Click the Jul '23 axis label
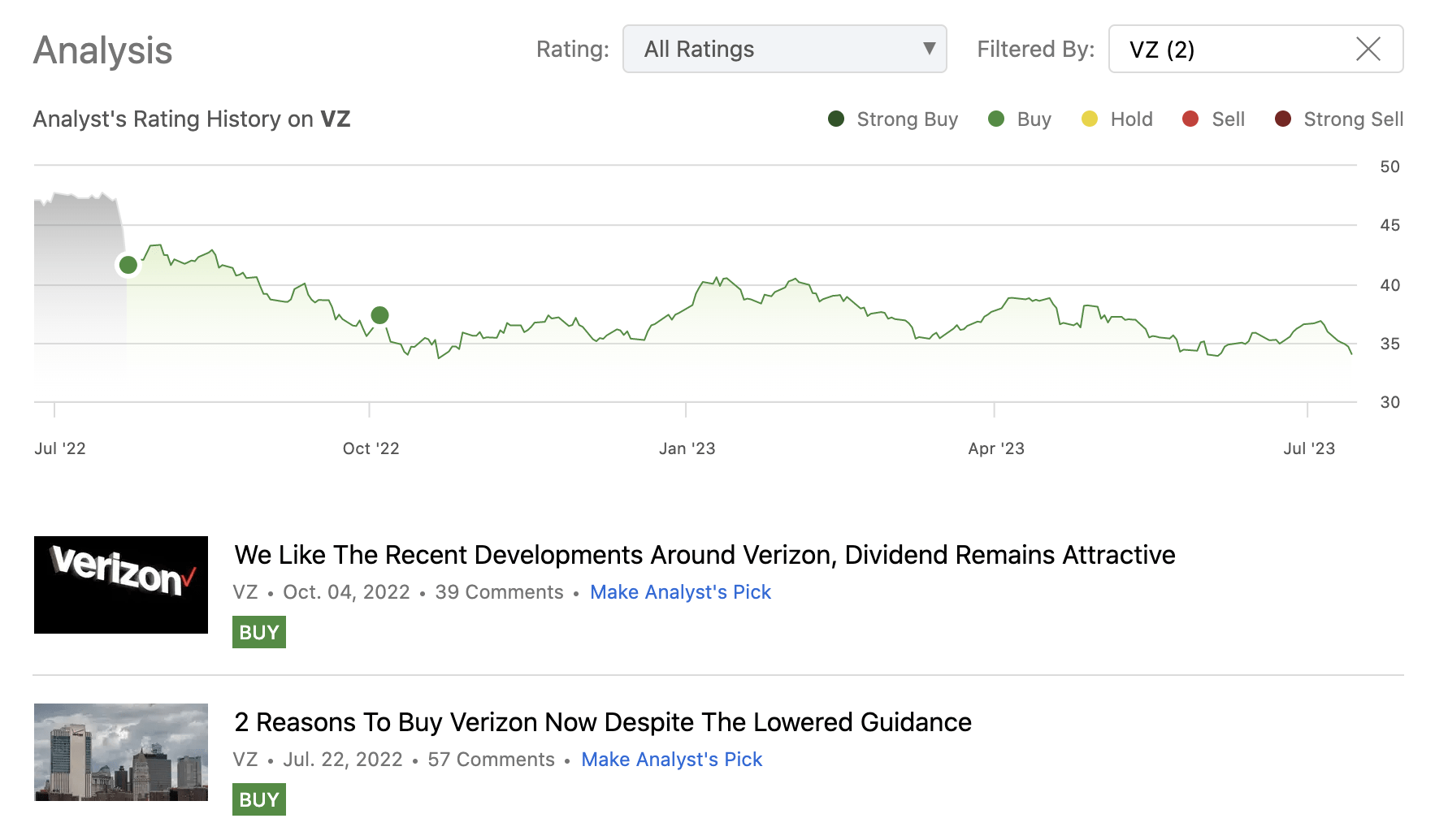 1309,448
